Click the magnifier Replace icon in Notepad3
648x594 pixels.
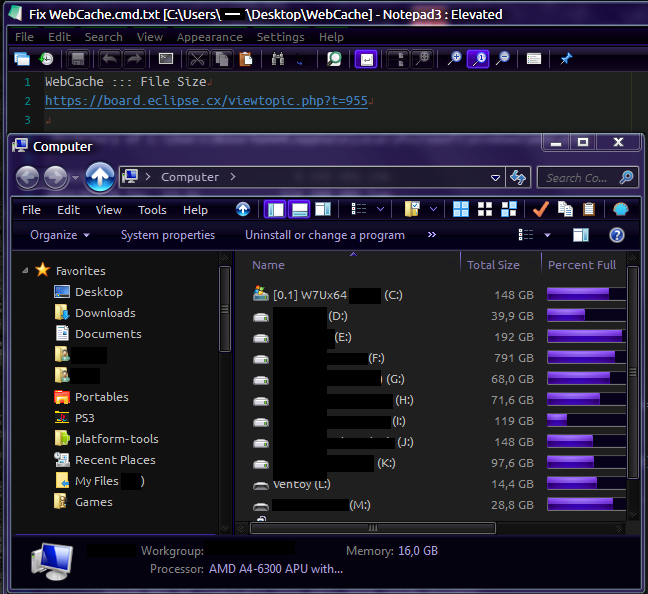(x=334, y=59)
